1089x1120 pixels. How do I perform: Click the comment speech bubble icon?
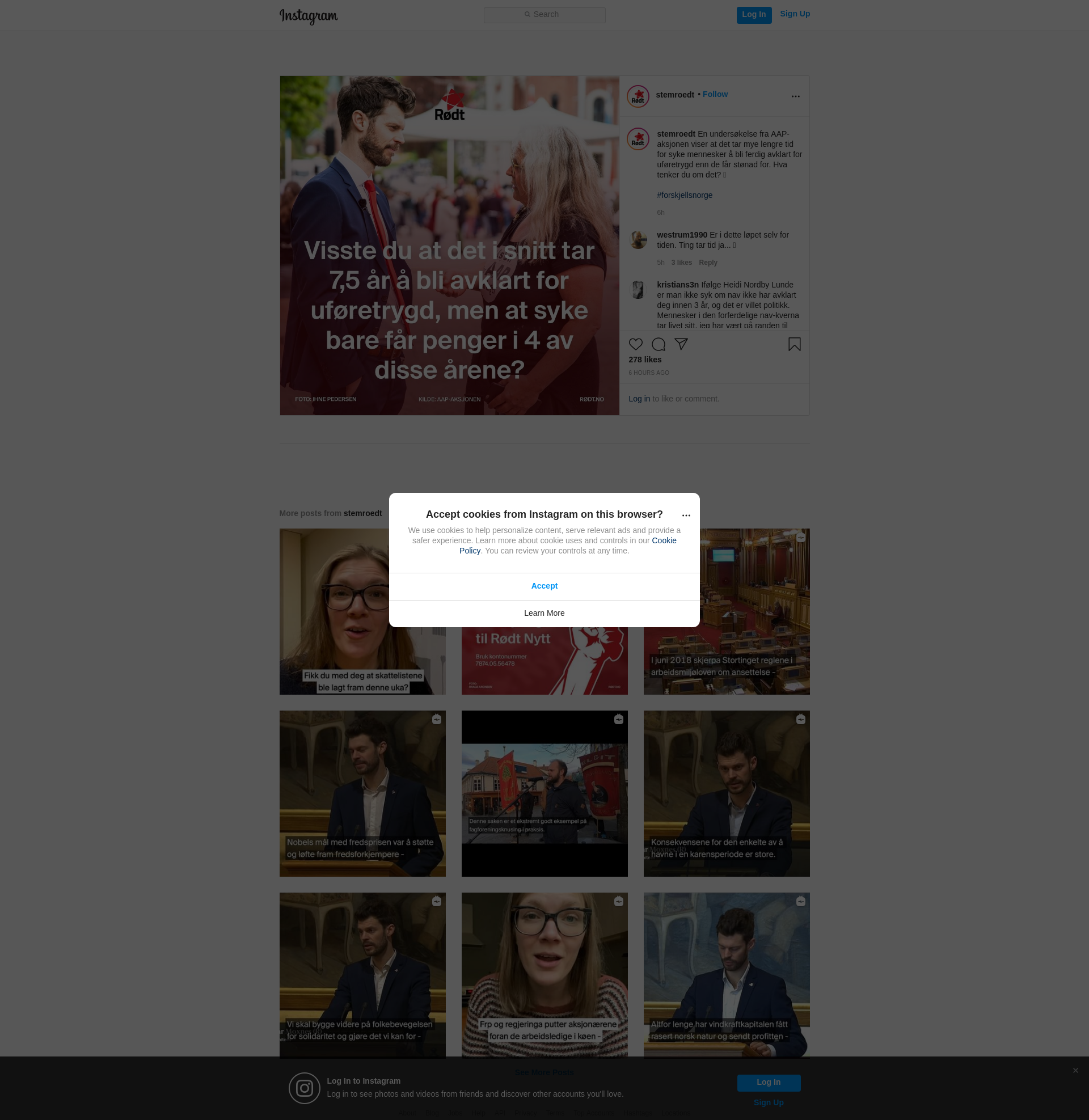(659, 344)
